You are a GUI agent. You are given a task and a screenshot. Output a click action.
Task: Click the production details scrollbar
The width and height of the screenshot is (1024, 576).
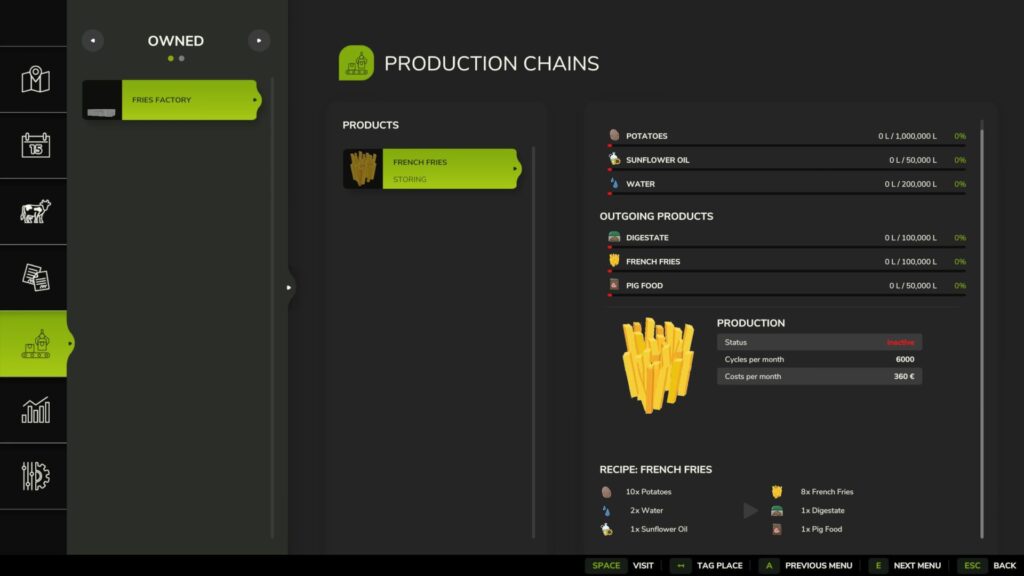pos(981,330)
